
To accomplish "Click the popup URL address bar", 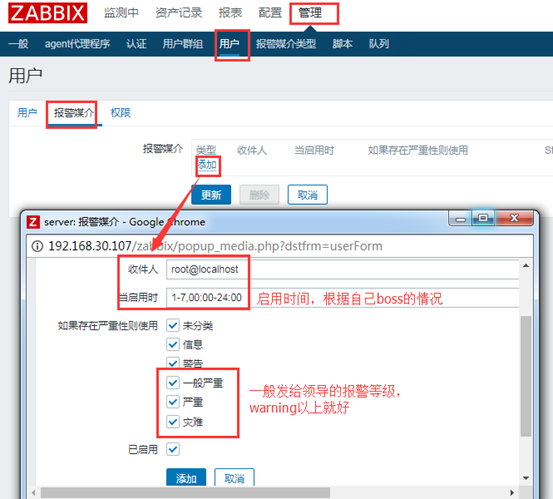I will (280, 246).
